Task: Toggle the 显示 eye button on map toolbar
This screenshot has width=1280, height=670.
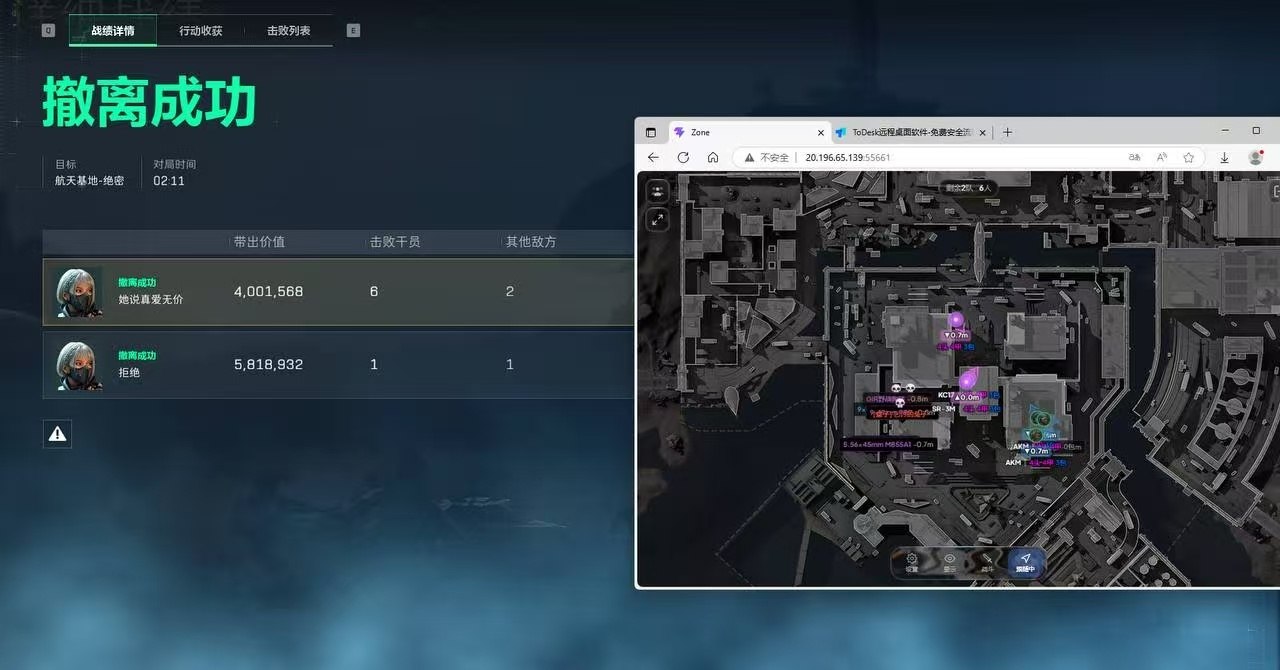Action: point(950,562)
